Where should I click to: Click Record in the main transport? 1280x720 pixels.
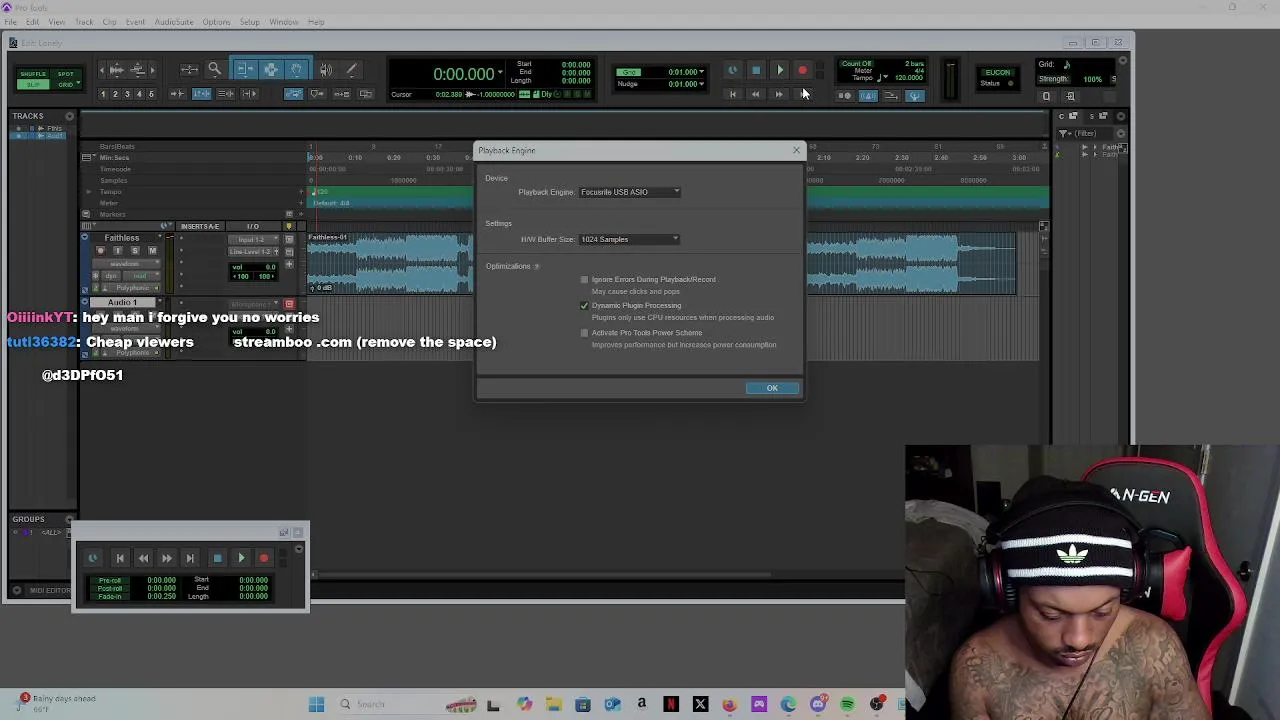pos(803,70)
